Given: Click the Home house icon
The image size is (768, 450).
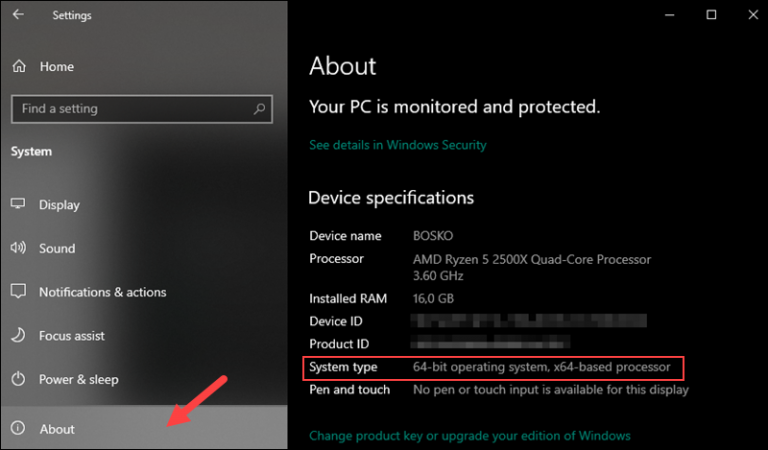Looking at the screenshot, I should coord(19,66).
